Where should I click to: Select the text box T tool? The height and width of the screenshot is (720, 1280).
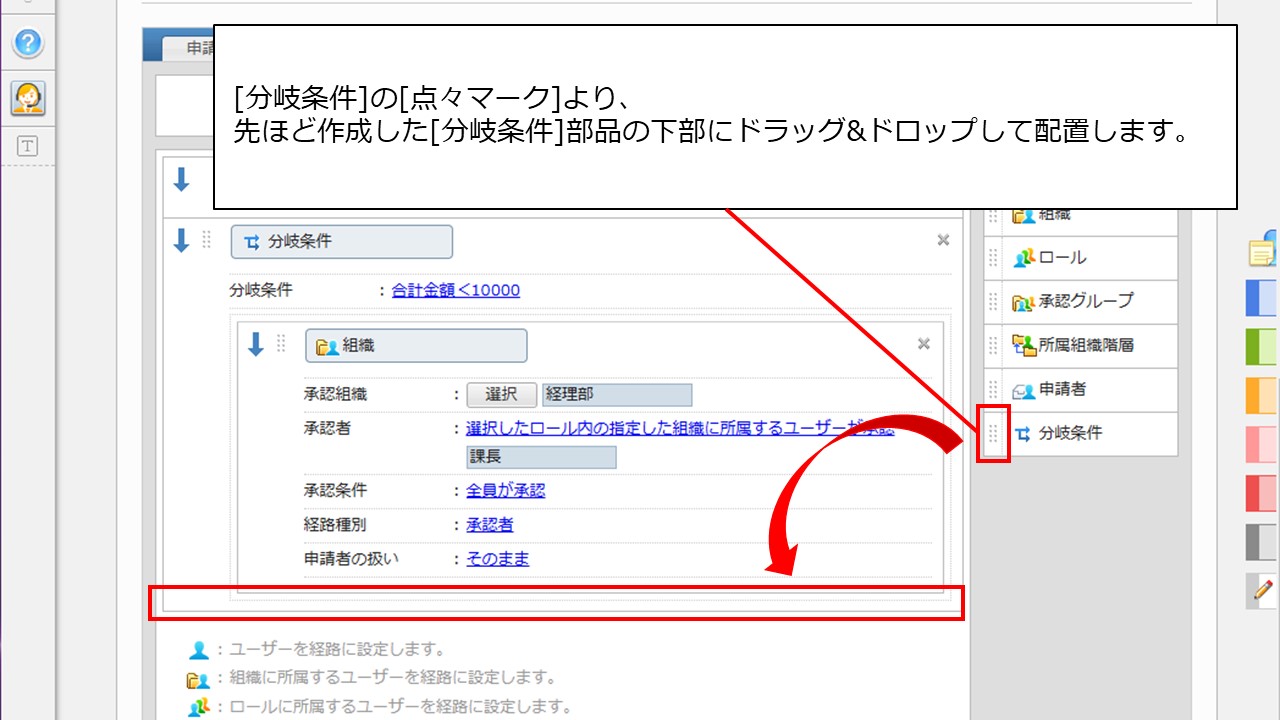(x=28, y=146)
